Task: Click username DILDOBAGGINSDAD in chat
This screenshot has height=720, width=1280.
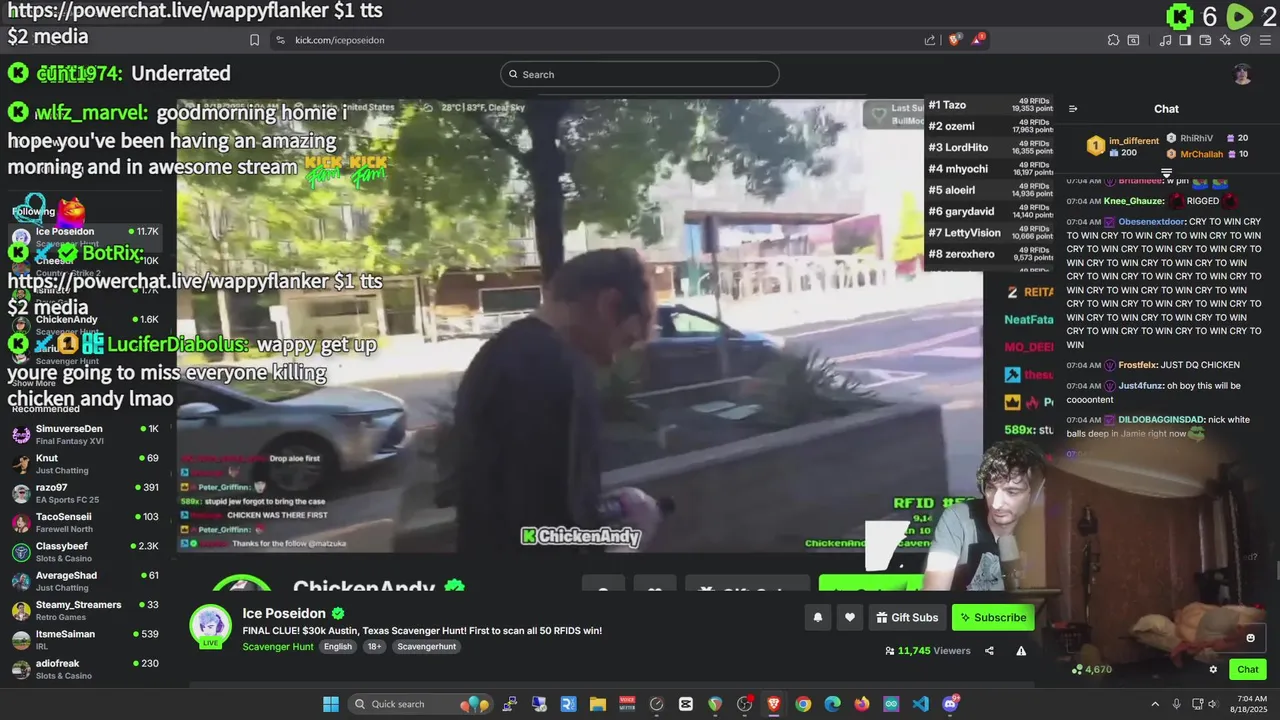Action: tap(1160, 420)
